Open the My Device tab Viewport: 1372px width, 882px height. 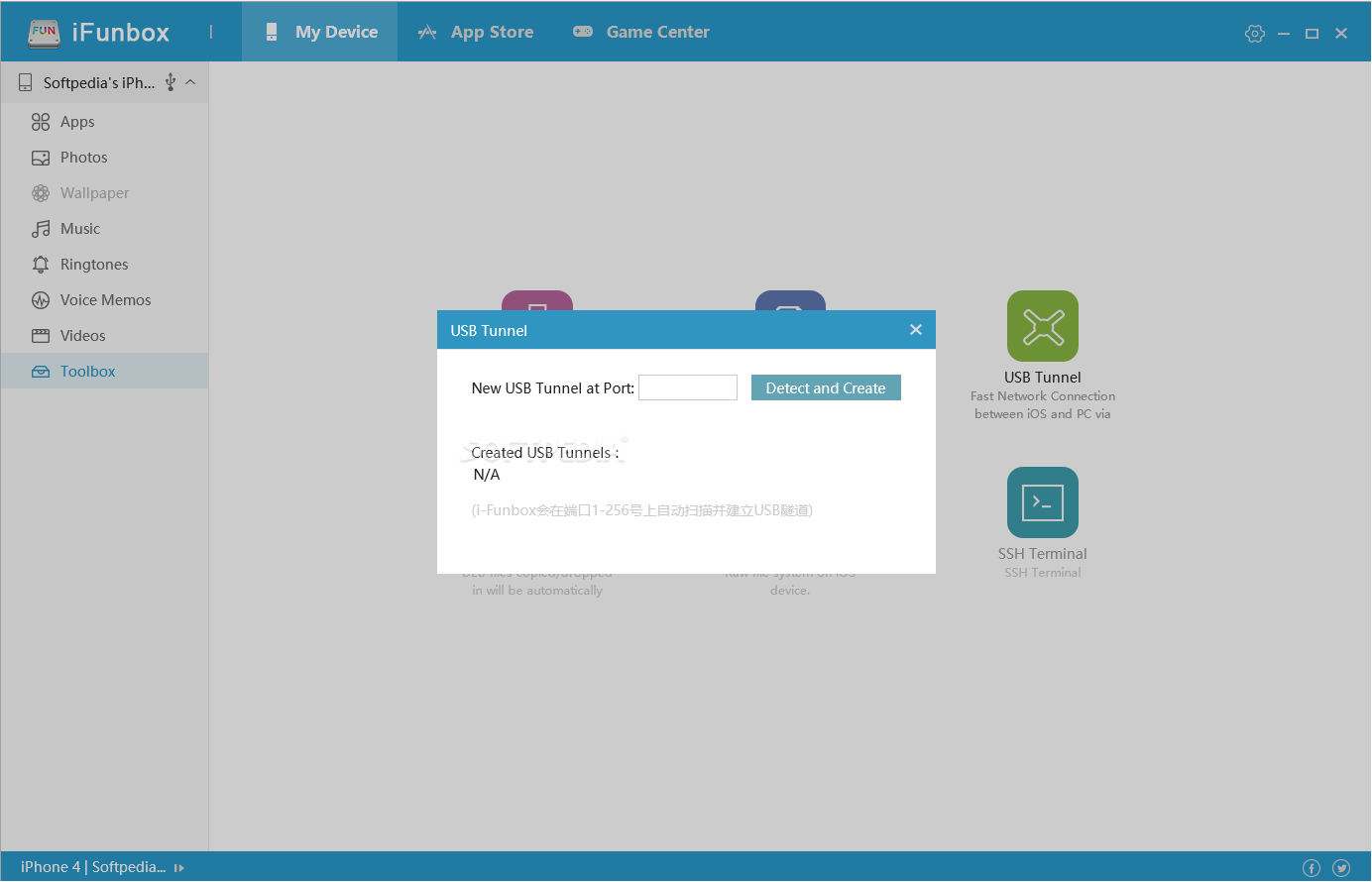pyautogui.click(x=319, y=32)
